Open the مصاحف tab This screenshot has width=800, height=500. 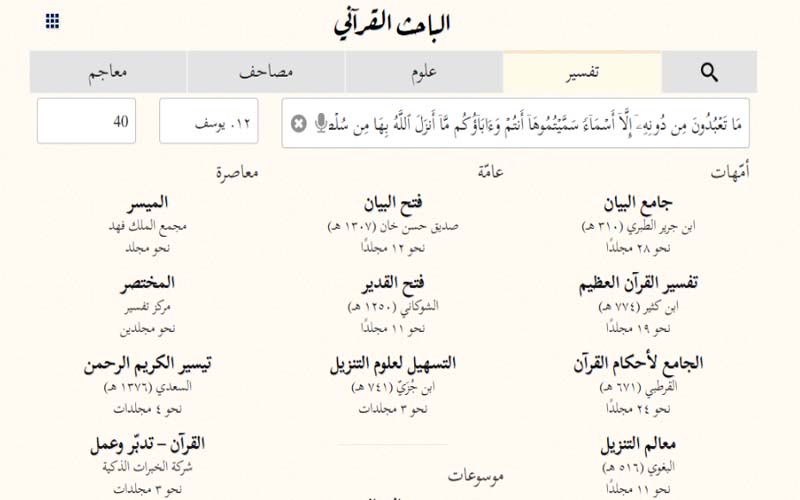266,72
